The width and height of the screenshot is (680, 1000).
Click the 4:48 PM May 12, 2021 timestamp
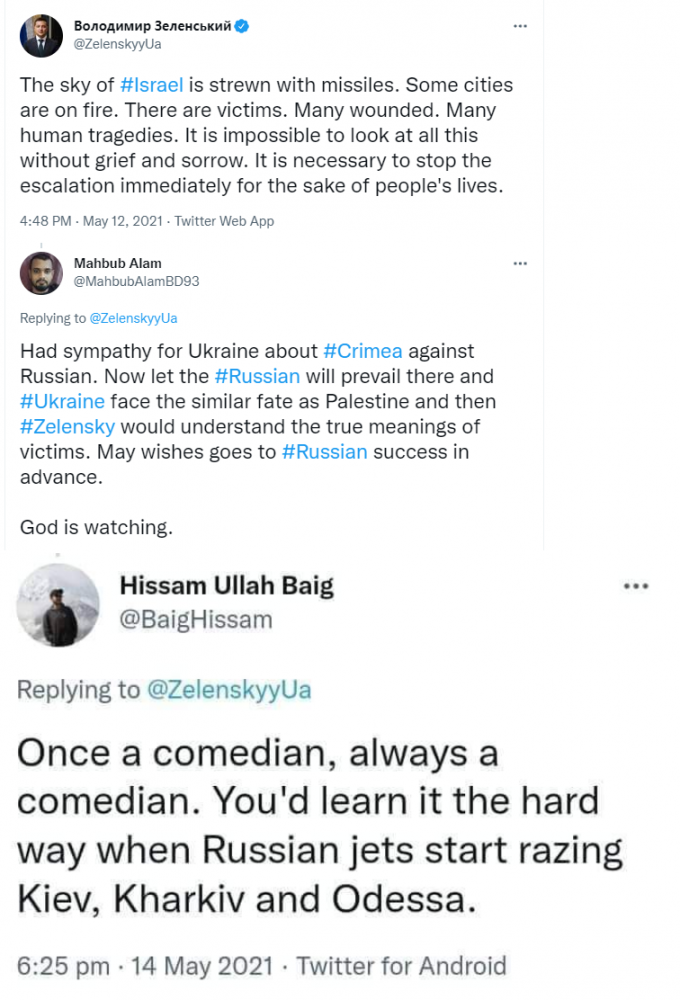pyautogui.click(x=91, y=221)
